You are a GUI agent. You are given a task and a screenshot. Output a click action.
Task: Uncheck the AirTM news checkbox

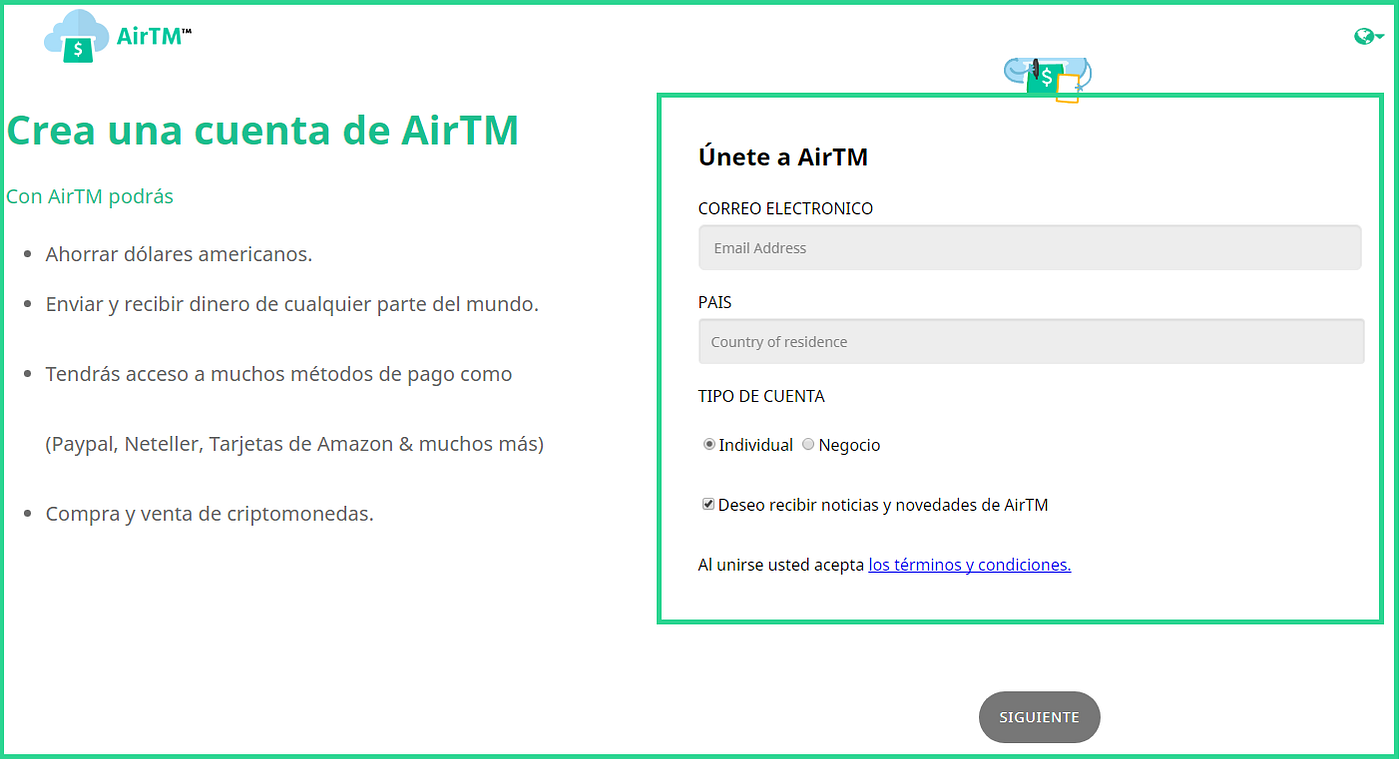708,505
